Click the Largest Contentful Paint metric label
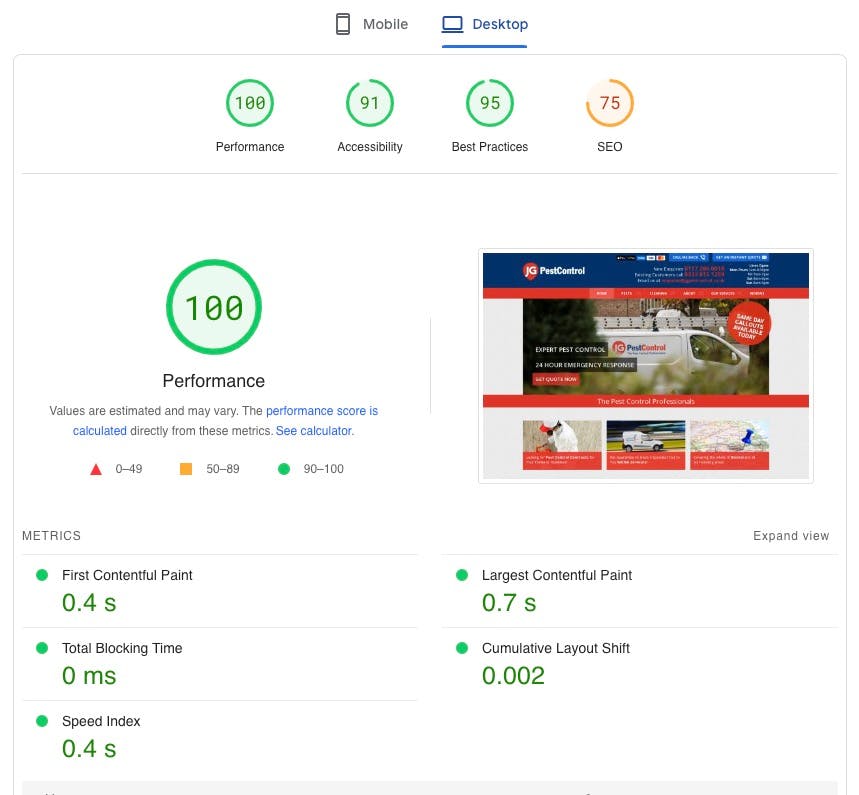Viewport: 859px width, 795px height. tap(557, 575)
